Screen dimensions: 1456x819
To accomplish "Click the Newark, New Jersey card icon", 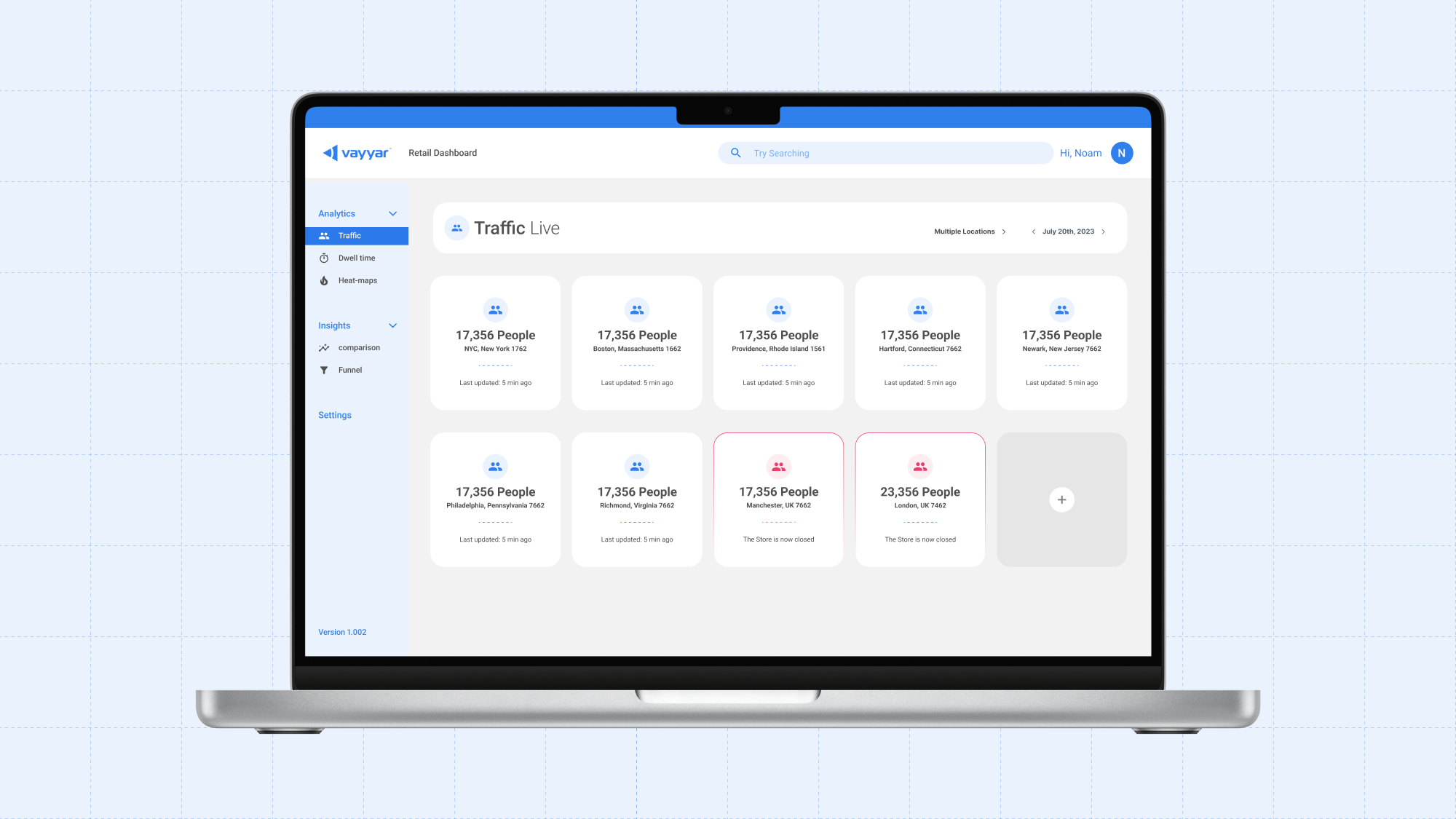I will tap(1062, 309).
